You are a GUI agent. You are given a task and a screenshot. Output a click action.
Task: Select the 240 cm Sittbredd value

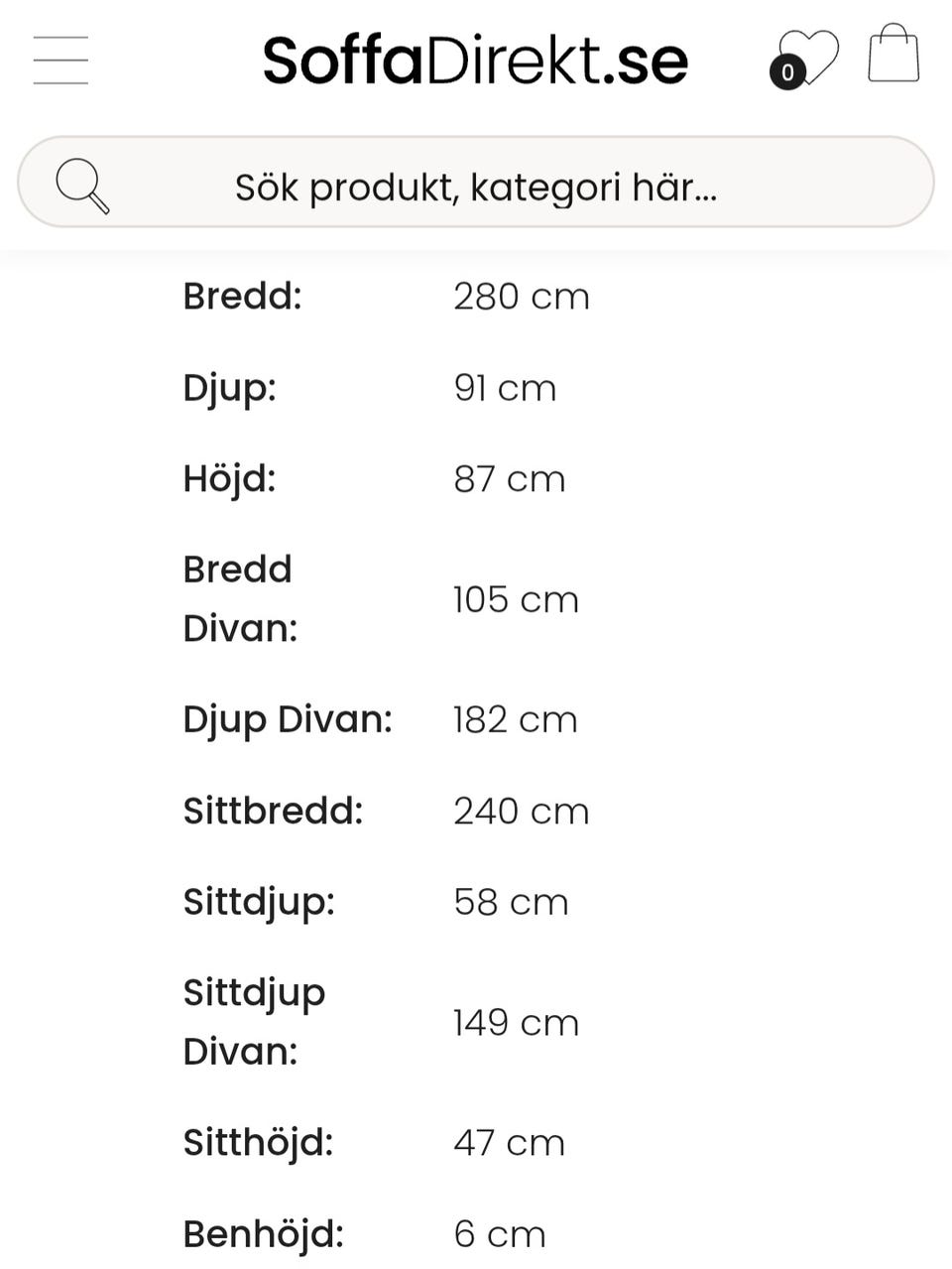[522, 811]
